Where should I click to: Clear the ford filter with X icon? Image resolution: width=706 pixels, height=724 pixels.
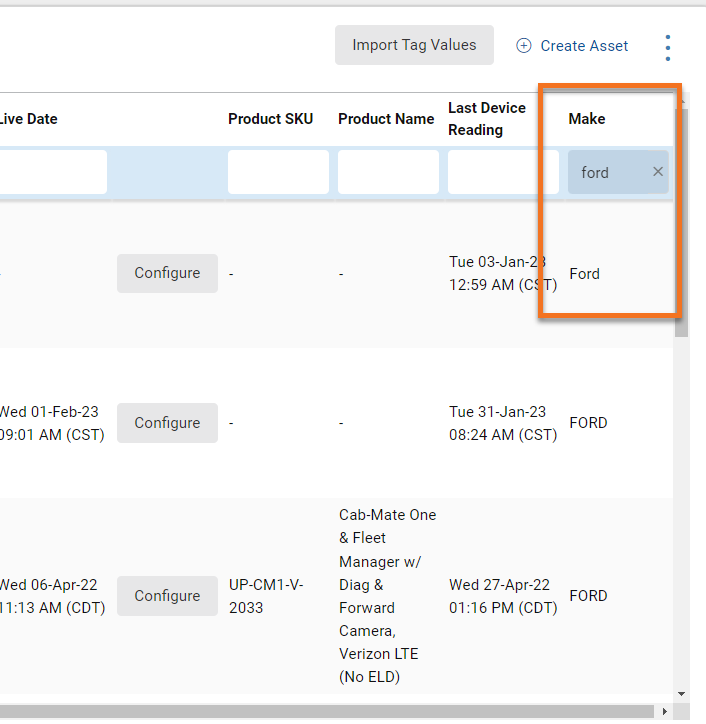[x=658, y=172]
